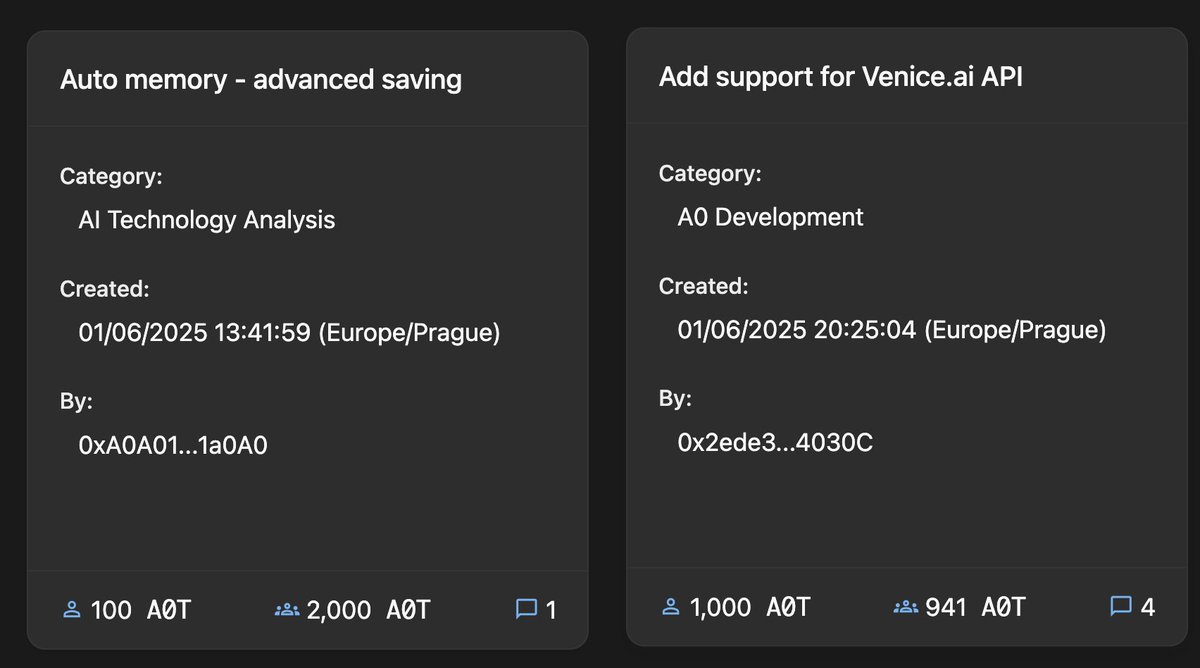Click the person icon beside 1,000 A0T
This screenshot has width=1200, height=668.
pos(671,606)
